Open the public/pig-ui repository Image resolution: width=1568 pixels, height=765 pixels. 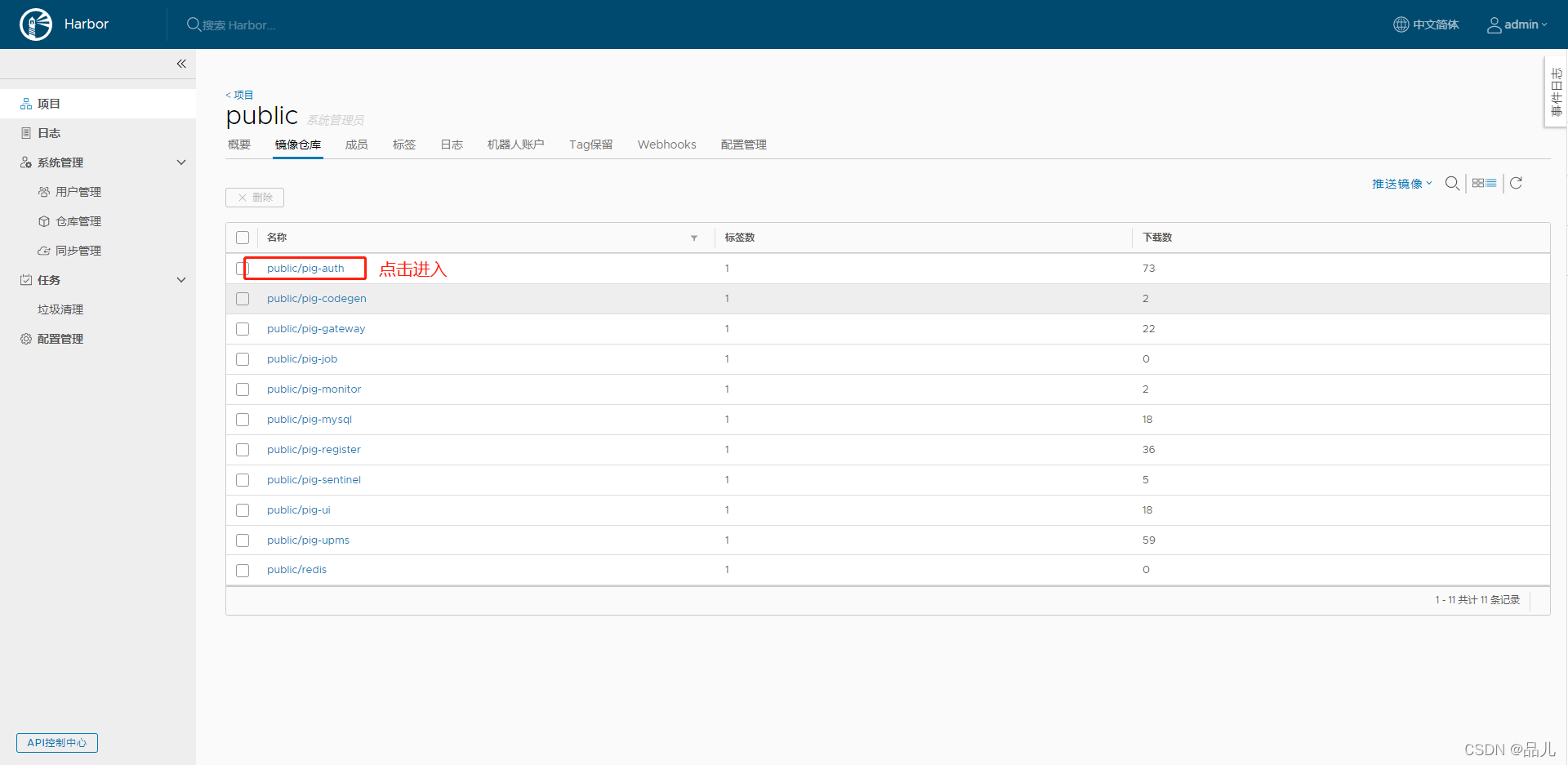click(299, 510)
